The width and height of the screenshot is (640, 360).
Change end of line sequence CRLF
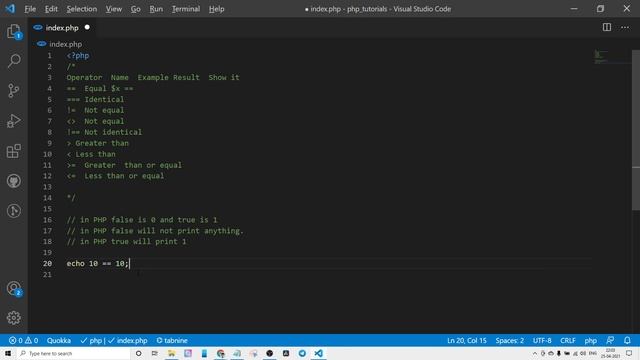coord(567,340)
